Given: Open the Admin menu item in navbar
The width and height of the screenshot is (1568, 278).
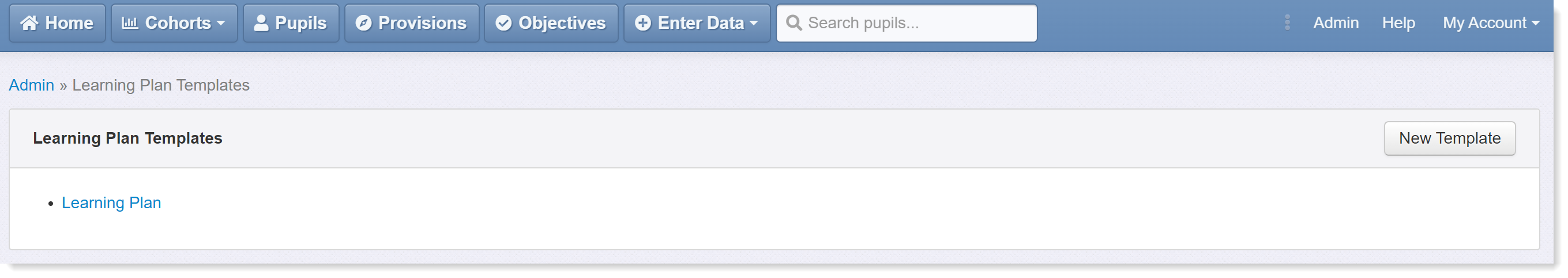Looking at the screenshot, I should pos(1336,23).
